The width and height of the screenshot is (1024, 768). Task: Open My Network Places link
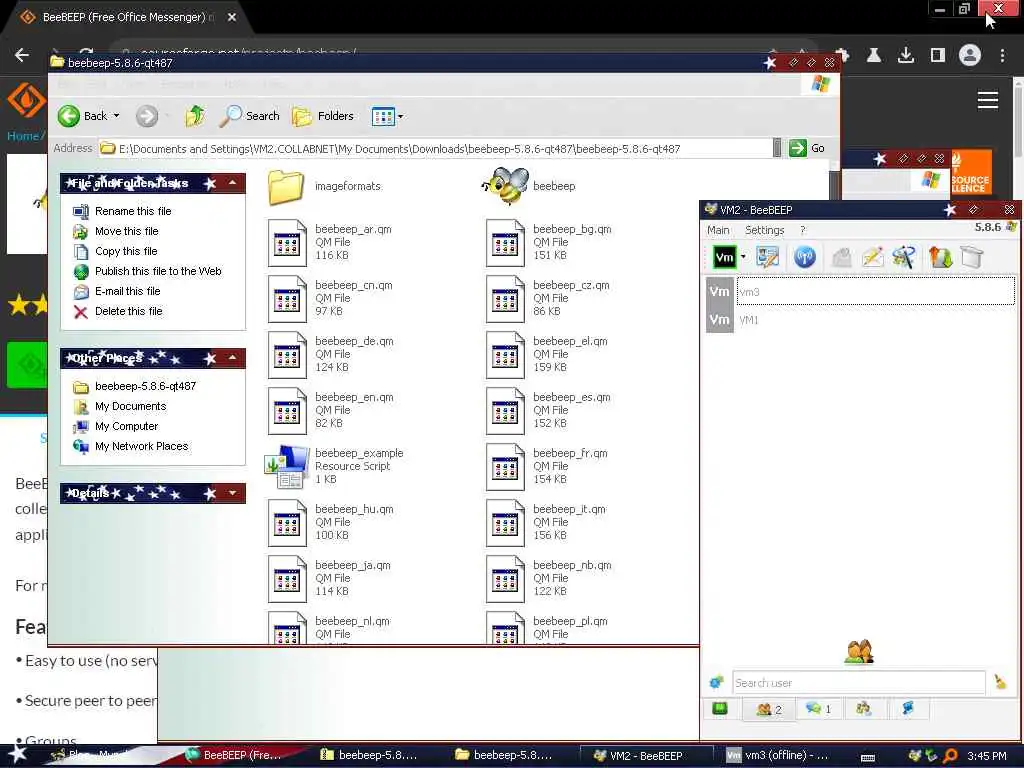pos(142,447)
